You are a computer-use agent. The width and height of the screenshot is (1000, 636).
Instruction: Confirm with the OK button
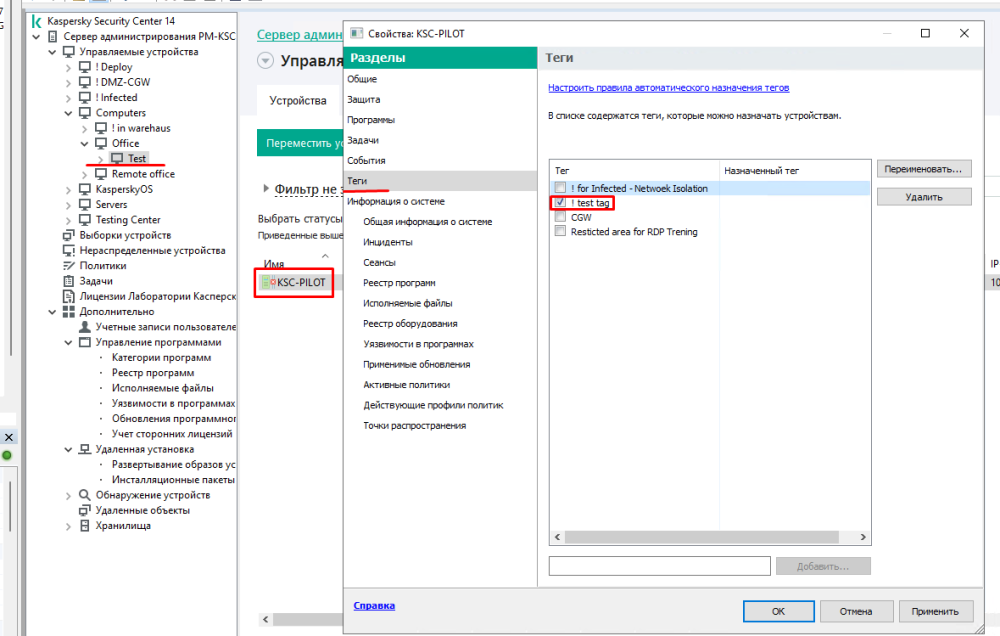tap(779, 611)
